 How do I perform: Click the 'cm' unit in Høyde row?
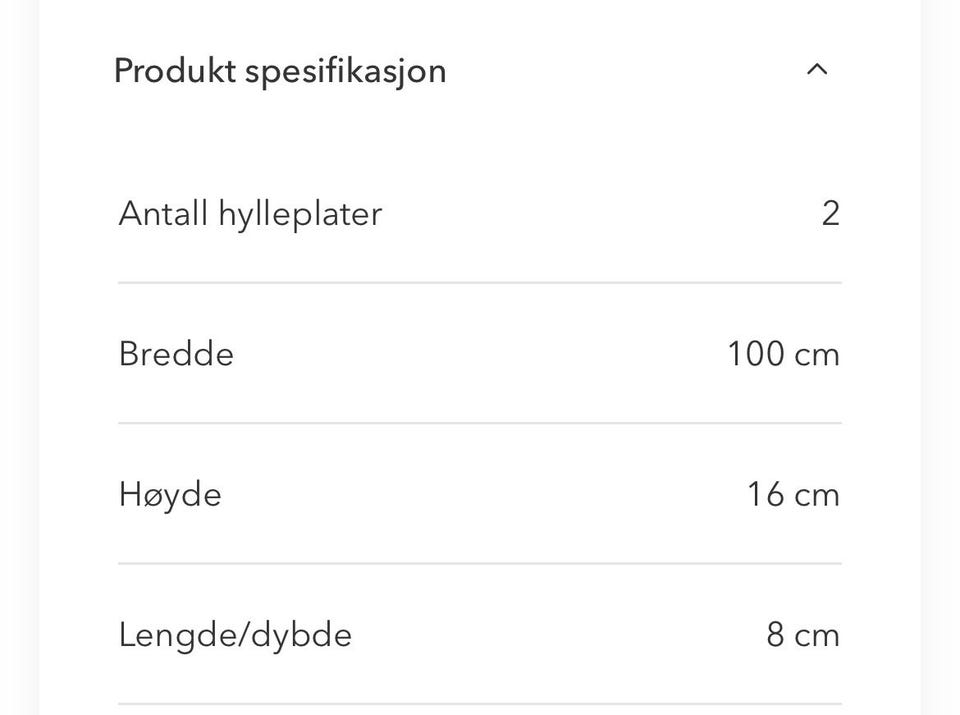point(817,496)
